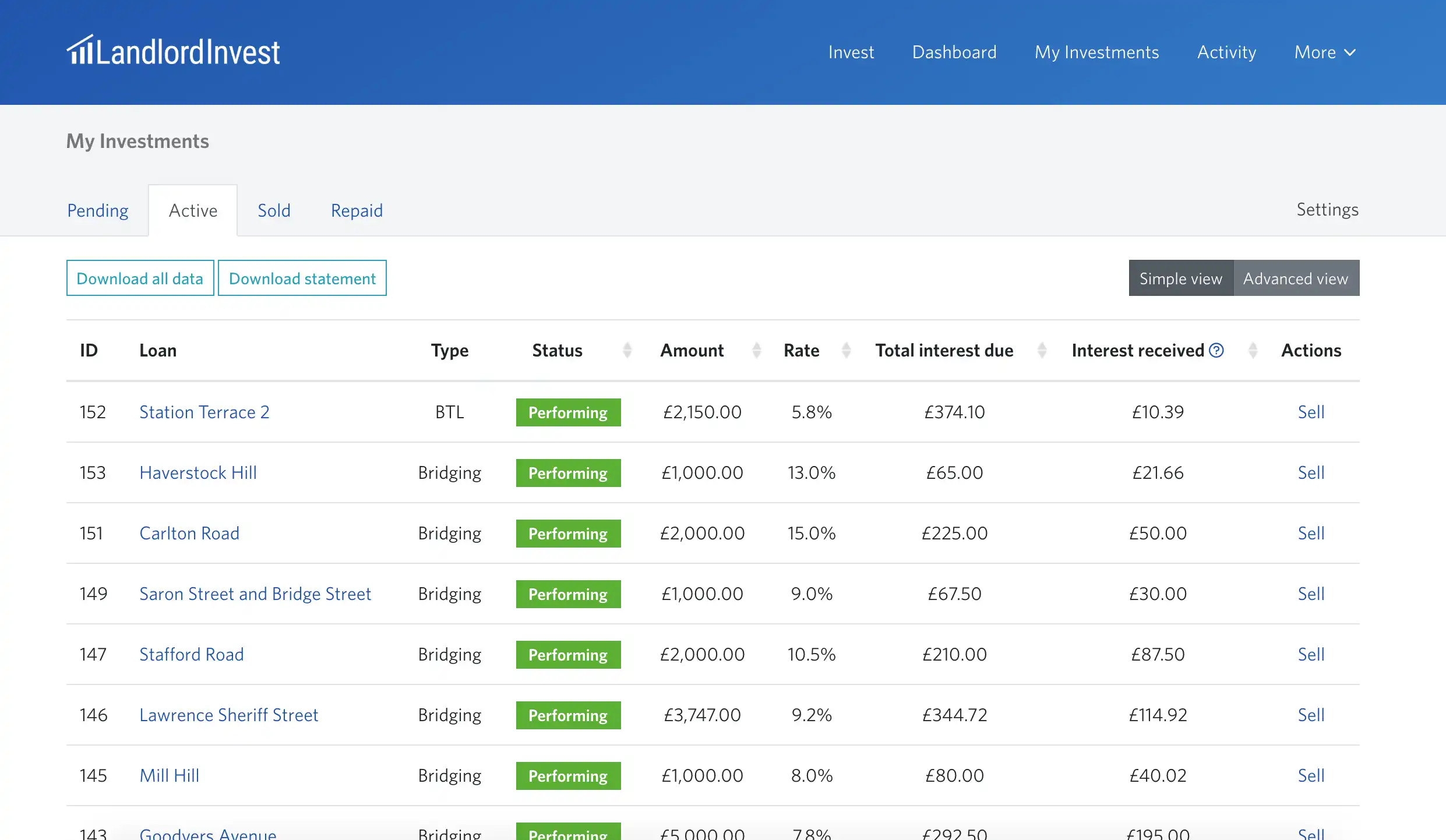The height and width of the screenshot is (840, 1446).
Task: Sort by Interest received column arrows
Action: [x=1253, y=350]
